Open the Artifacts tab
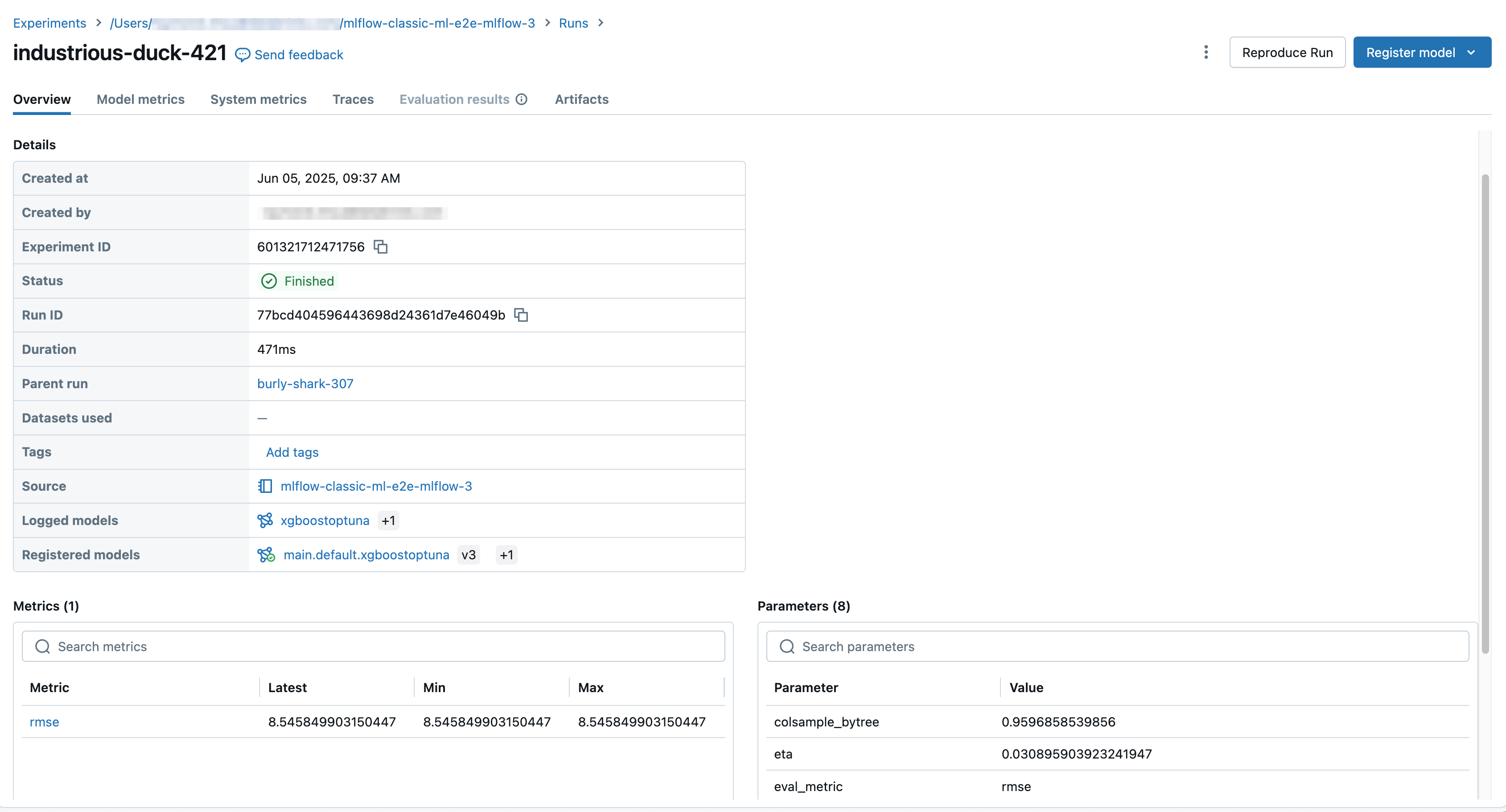Screen dimensions: 1506x812 (x=581, y=99)
